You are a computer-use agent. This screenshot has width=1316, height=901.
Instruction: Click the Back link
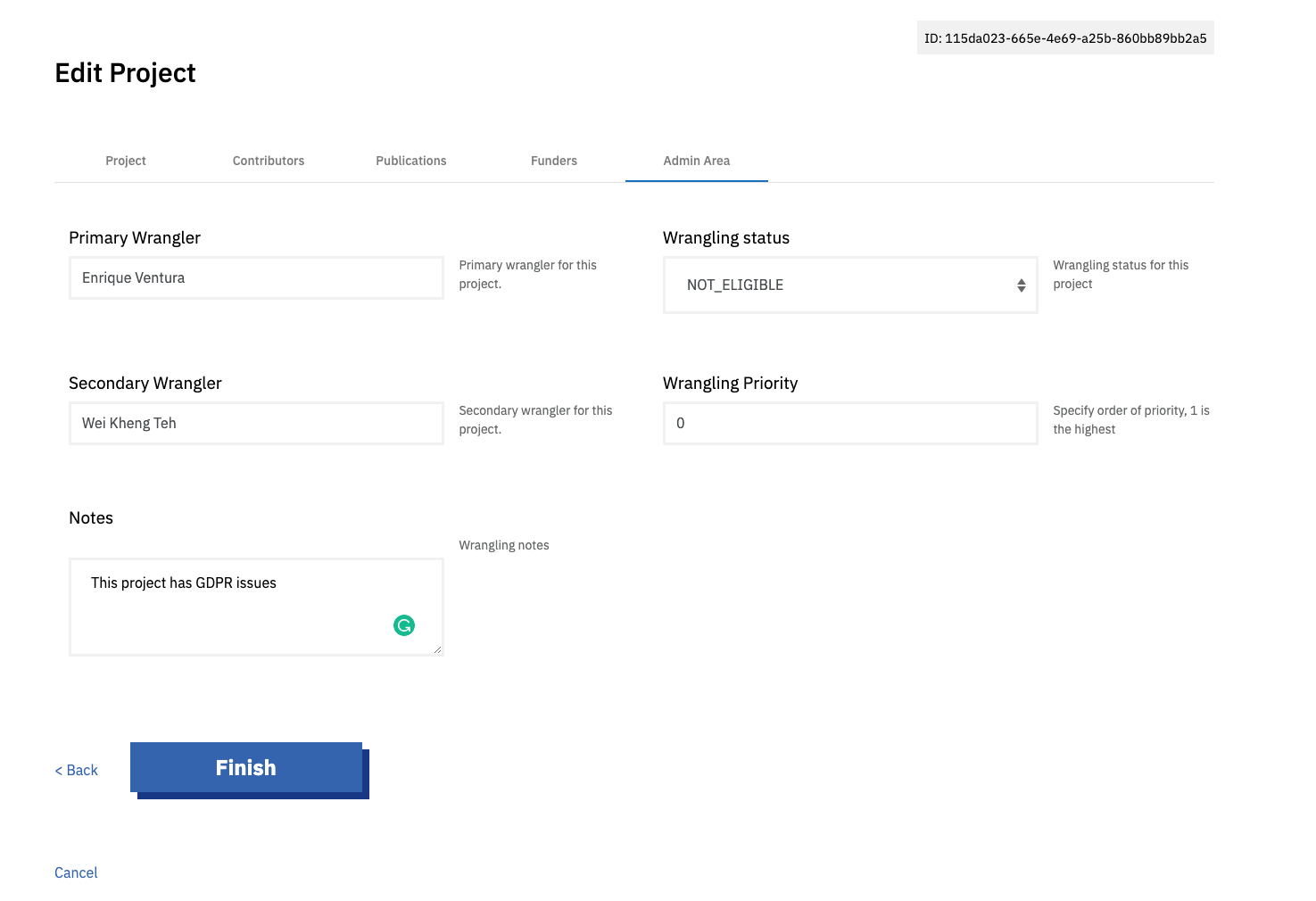pyautogui.click(x=75, y=769)
